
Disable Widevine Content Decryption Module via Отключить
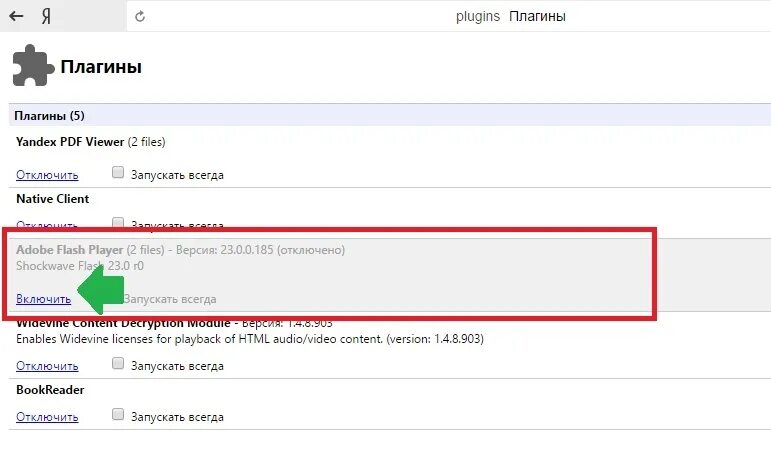[47, 366]
